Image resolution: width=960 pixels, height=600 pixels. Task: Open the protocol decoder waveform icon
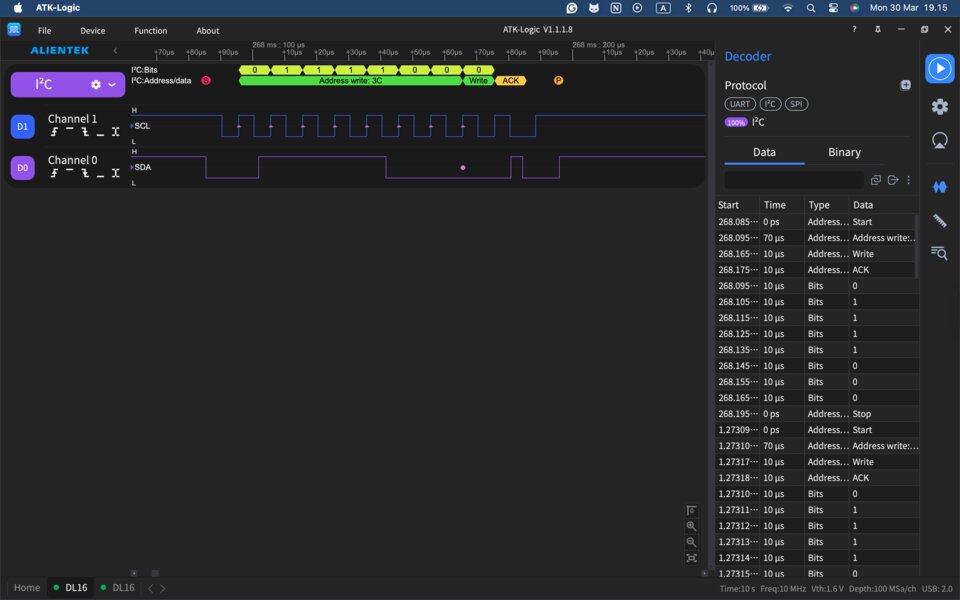click(x=939, y=187)
